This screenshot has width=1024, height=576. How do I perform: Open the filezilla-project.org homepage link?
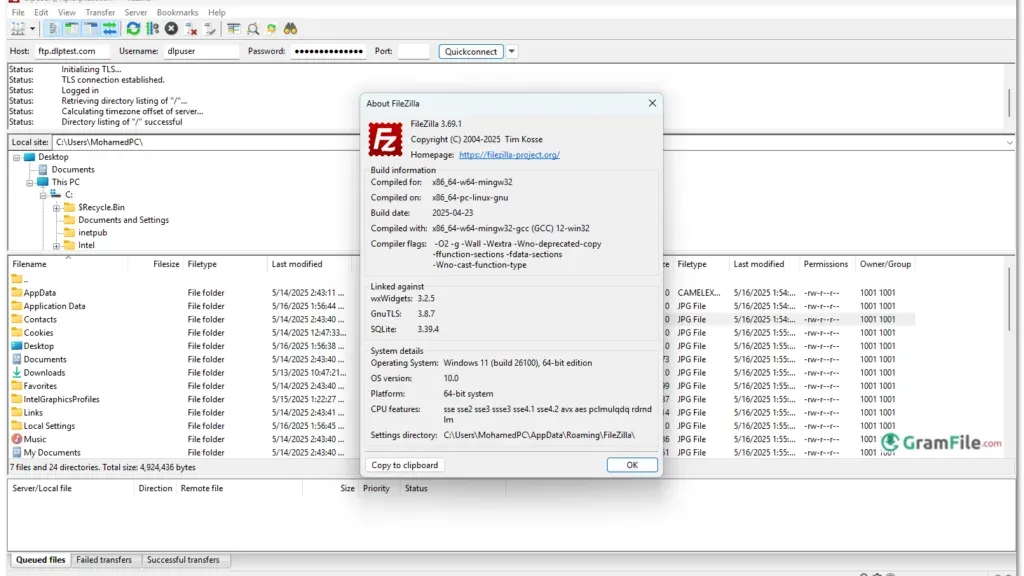tap(509, 155)
